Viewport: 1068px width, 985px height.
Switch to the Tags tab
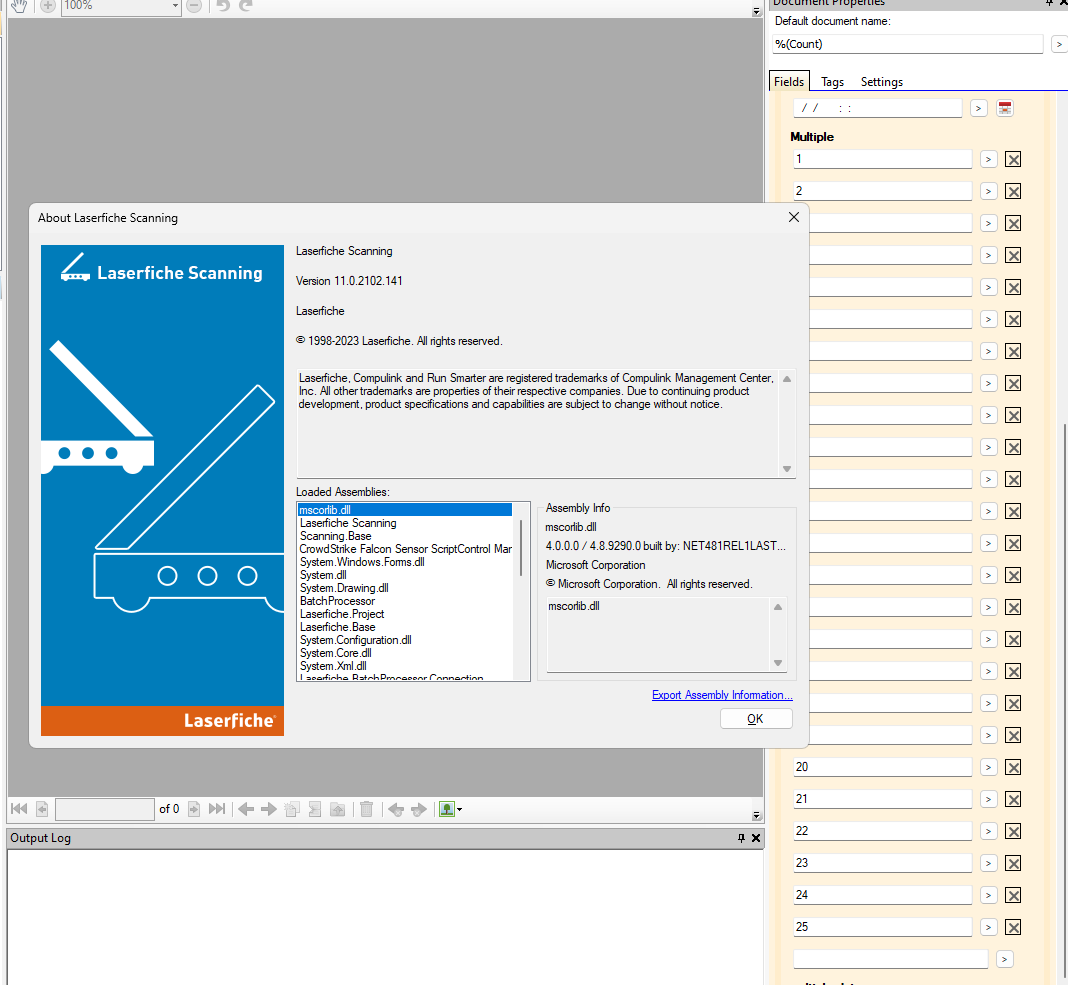(832, 82)
